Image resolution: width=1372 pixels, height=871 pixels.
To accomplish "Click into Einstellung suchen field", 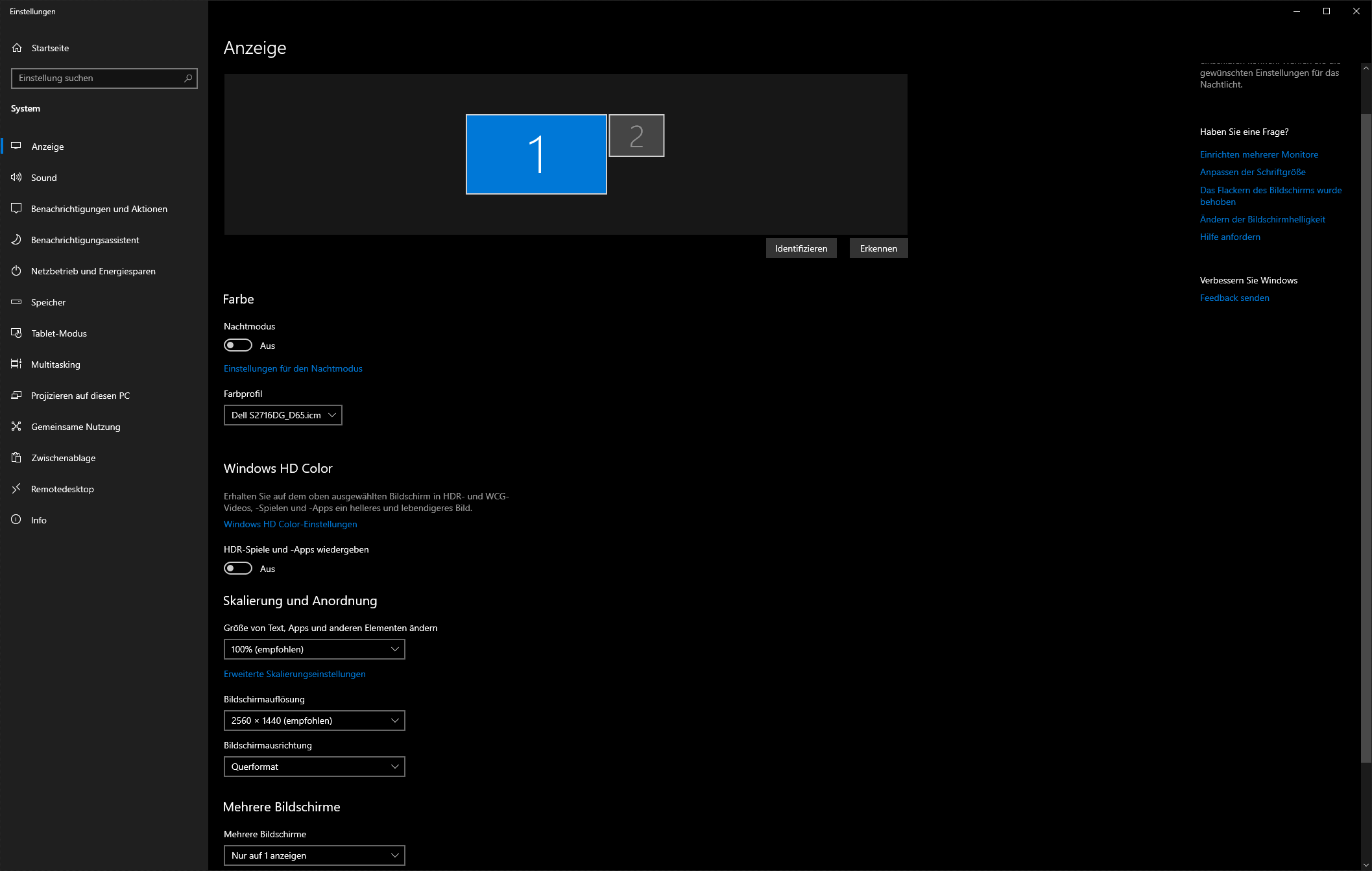I will click(x=97, y=78).
